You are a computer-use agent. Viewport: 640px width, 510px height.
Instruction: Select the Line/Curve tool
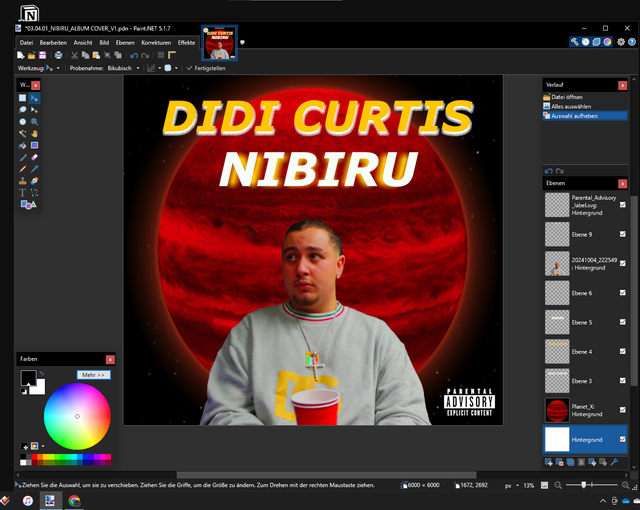(35, 193)
